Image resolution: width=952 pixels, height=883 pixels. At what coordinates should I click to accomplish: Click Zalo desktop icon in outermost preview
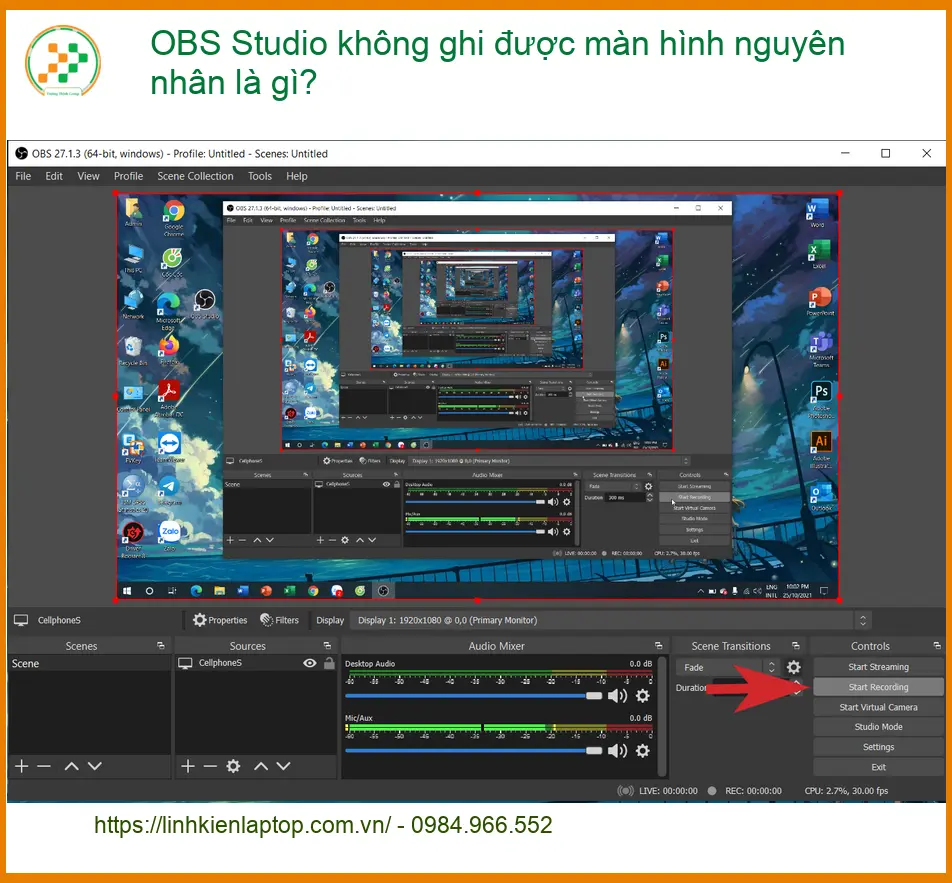(170, 536)
